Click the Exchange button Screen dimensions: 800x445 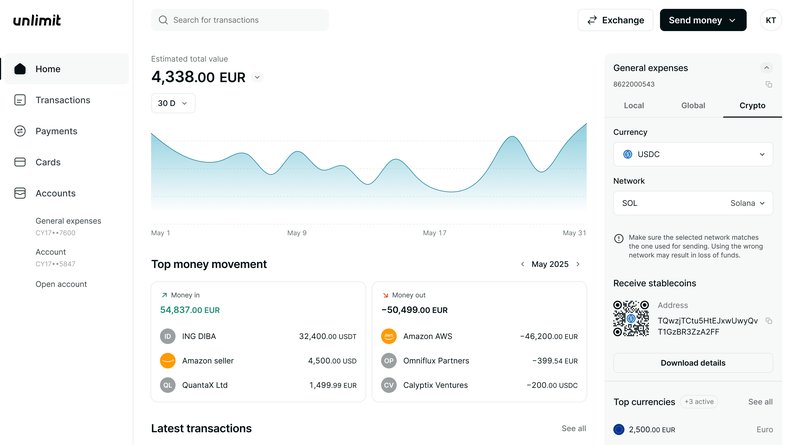click(x=615, y=20)
